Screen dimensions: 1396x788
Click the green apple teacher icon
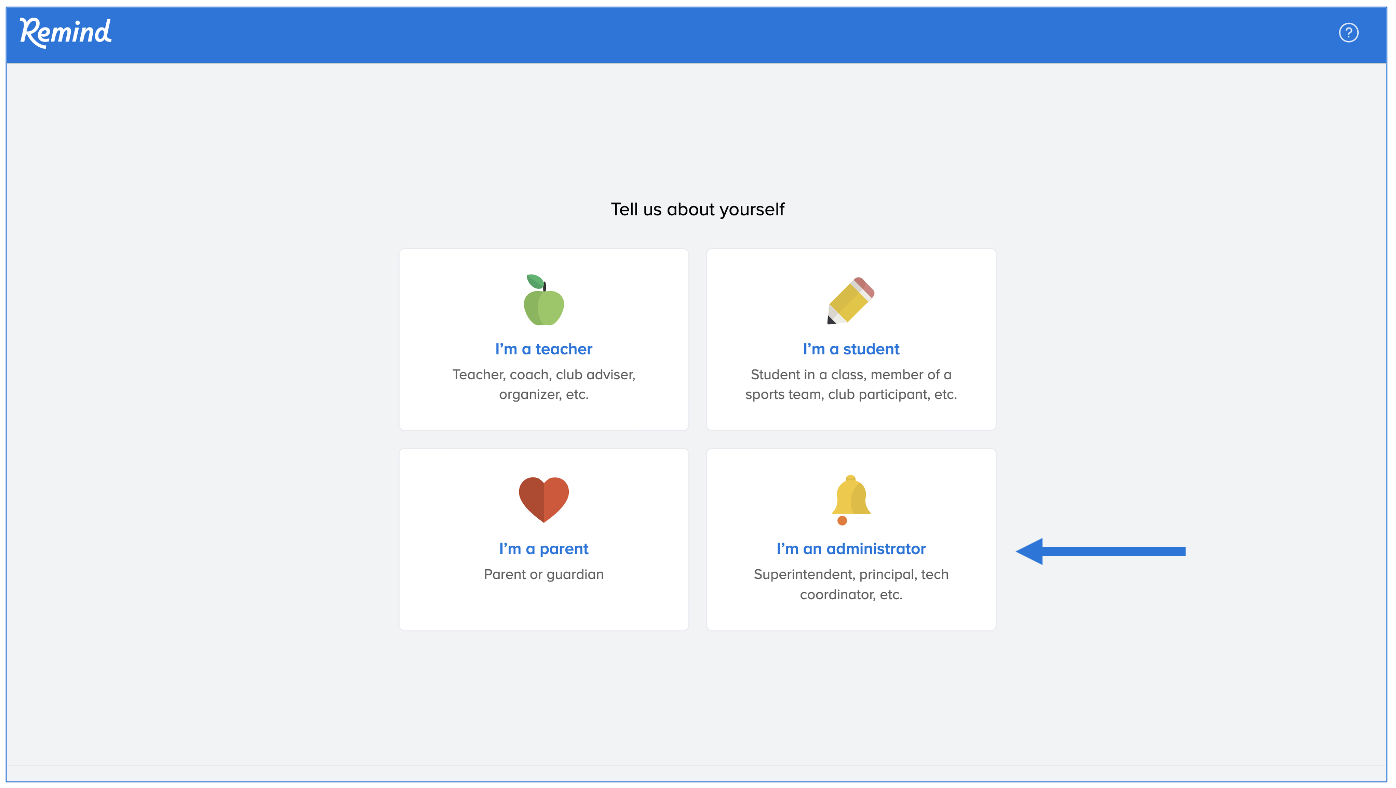tap(544, 301)
